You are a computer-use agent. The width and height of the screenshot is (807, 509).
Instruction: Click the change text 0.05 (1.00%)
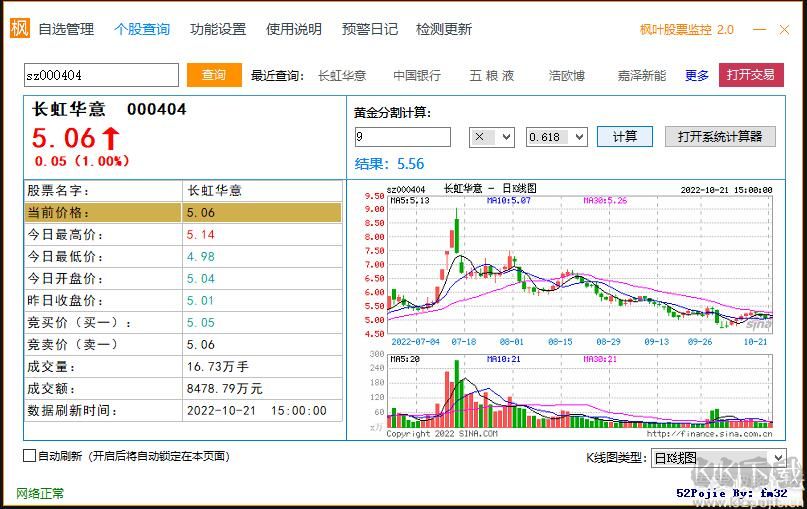[82, 161]
